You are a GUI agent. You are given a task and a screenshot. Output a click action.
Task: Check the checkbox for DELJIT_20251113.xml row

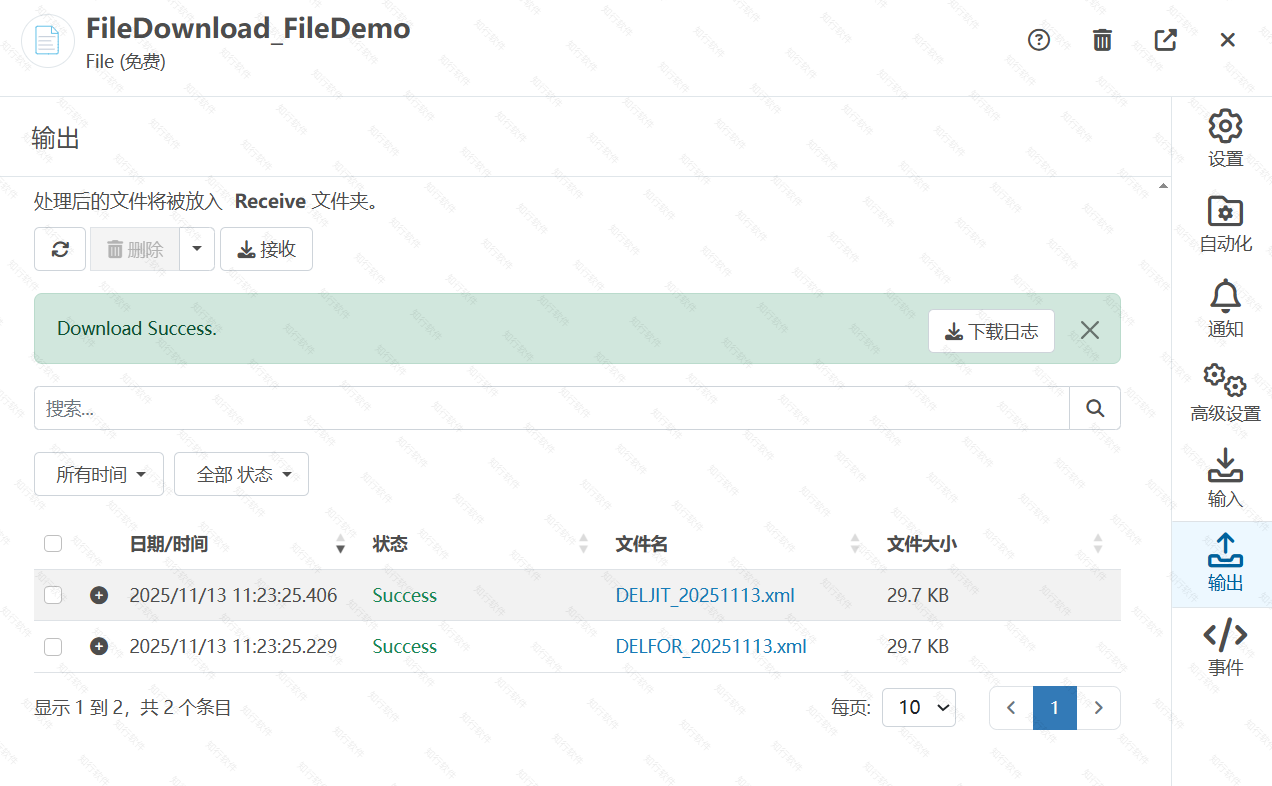[53, 594]
